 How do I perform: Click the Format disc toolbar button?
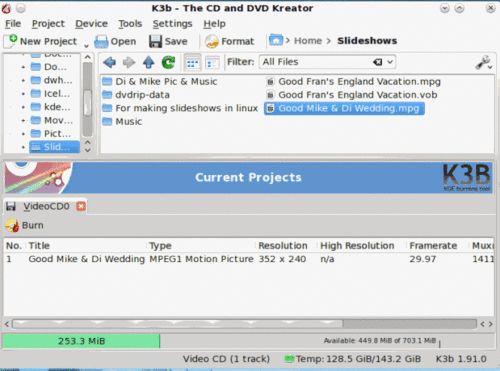pyautogui.click(x=230, y=41)
